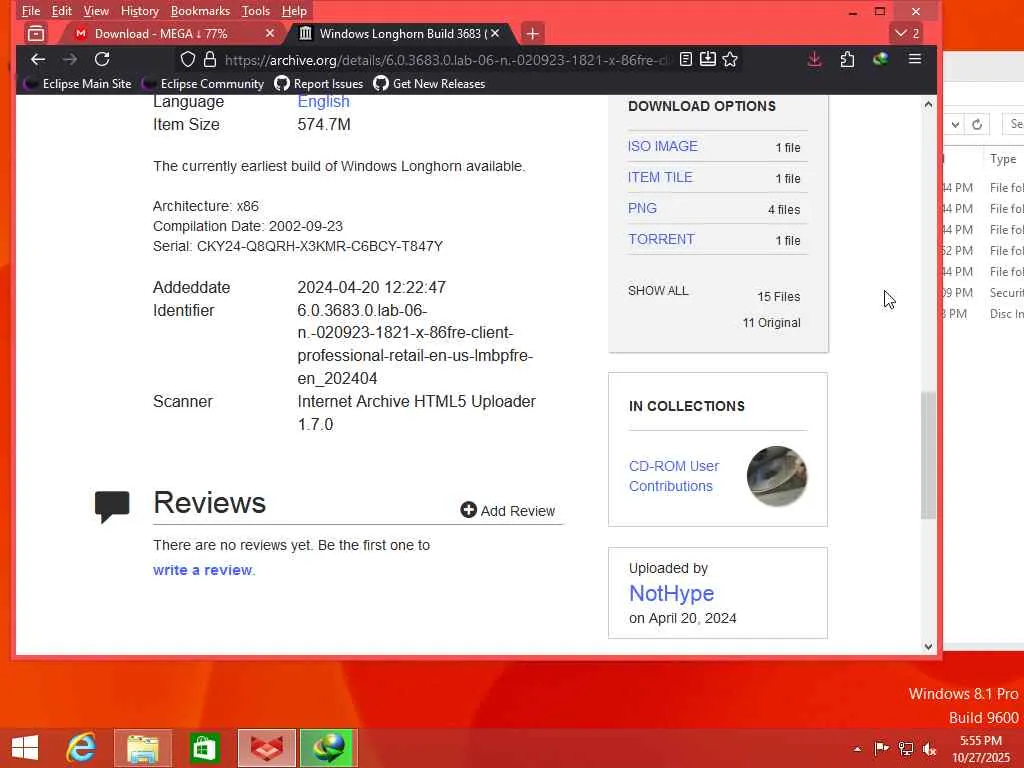Screen dimensions: 1024x768
Task: Toggle reader view icon in address bar
Action: 686,59
